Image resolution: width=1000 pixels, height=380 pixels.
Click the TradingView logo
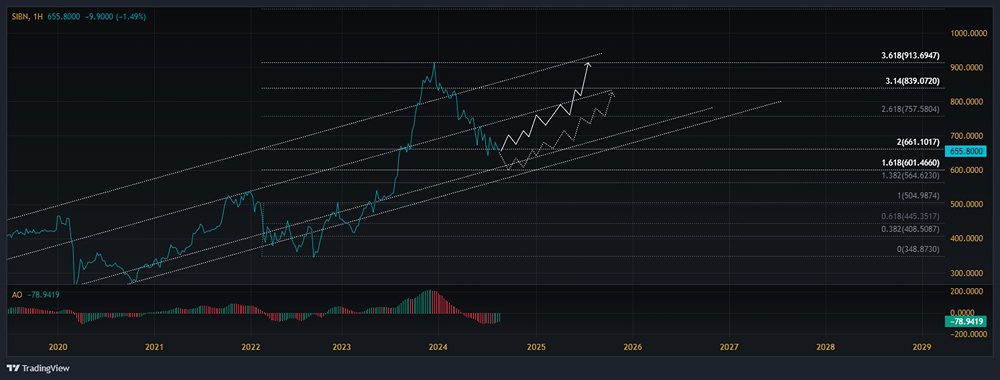tap(38, 369)
